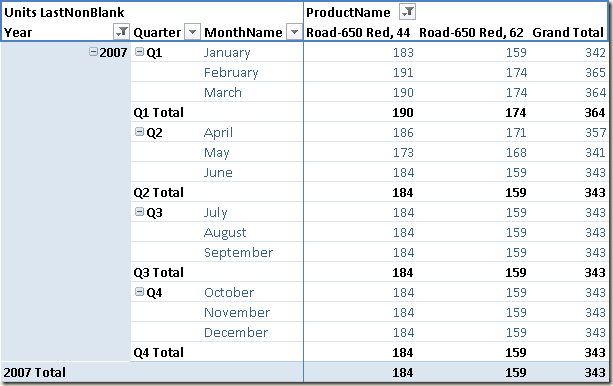This screenshot has width=613, height=386.
Task: Open the Year filter dropdown
Action: point(121,32)
